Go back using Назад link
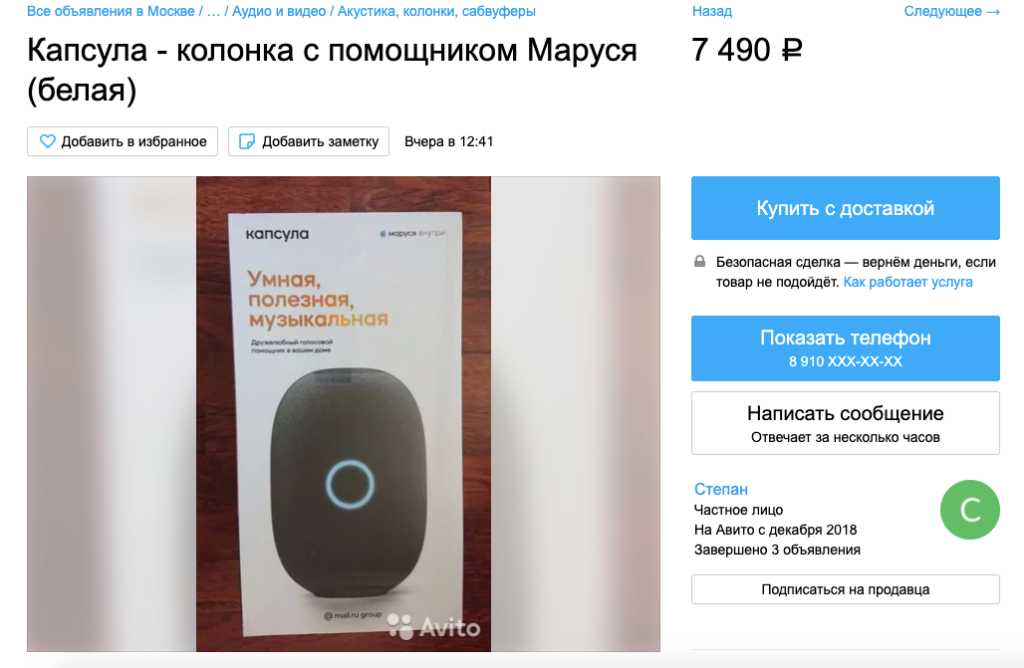The image size is (1024, 668). coord(712,11)
